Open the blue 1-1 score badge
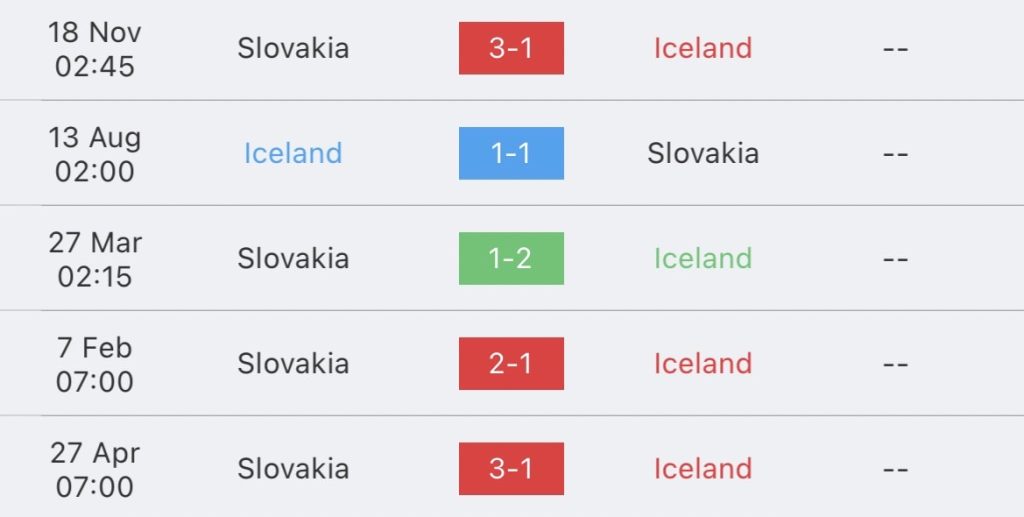This screenshot has width=1024, height=517. point(511,153)
